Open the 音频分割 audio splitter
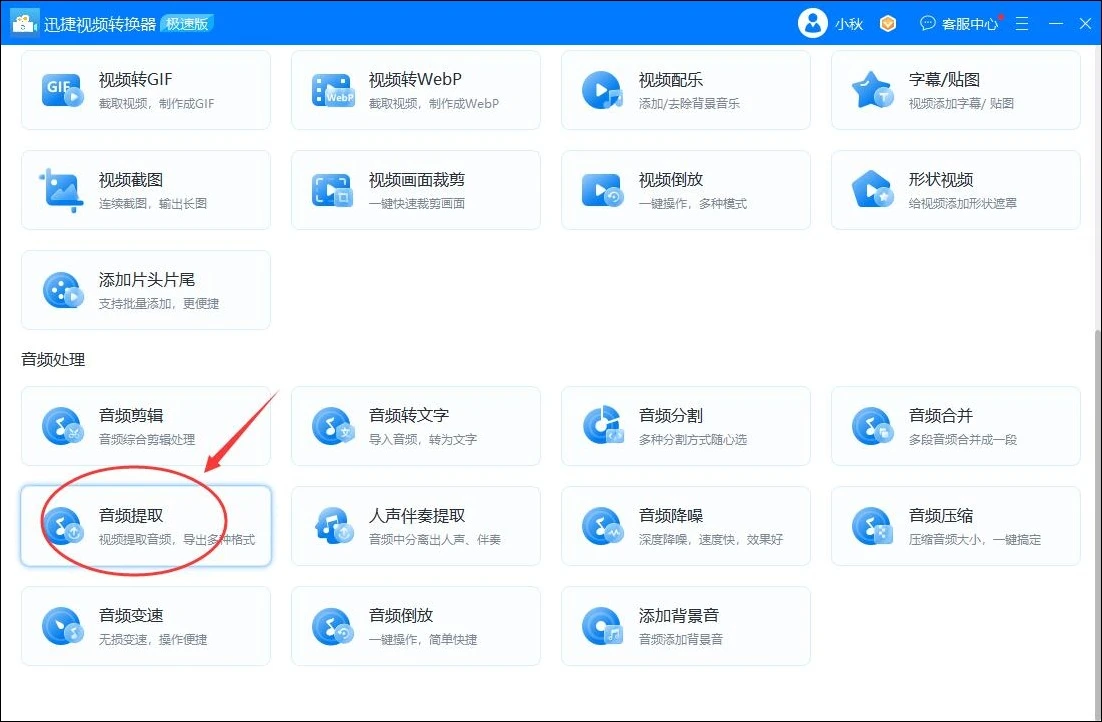Image resolution: width=1102 pixels, height=722 pixels. tap(686, 425)
